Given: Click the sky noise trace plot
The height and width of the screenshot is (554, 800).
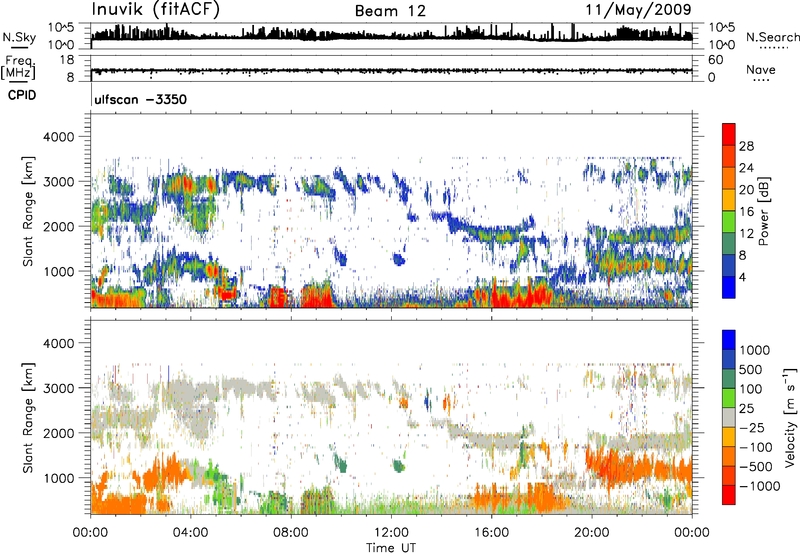Looking at the screenshot, I should point(391,36).
